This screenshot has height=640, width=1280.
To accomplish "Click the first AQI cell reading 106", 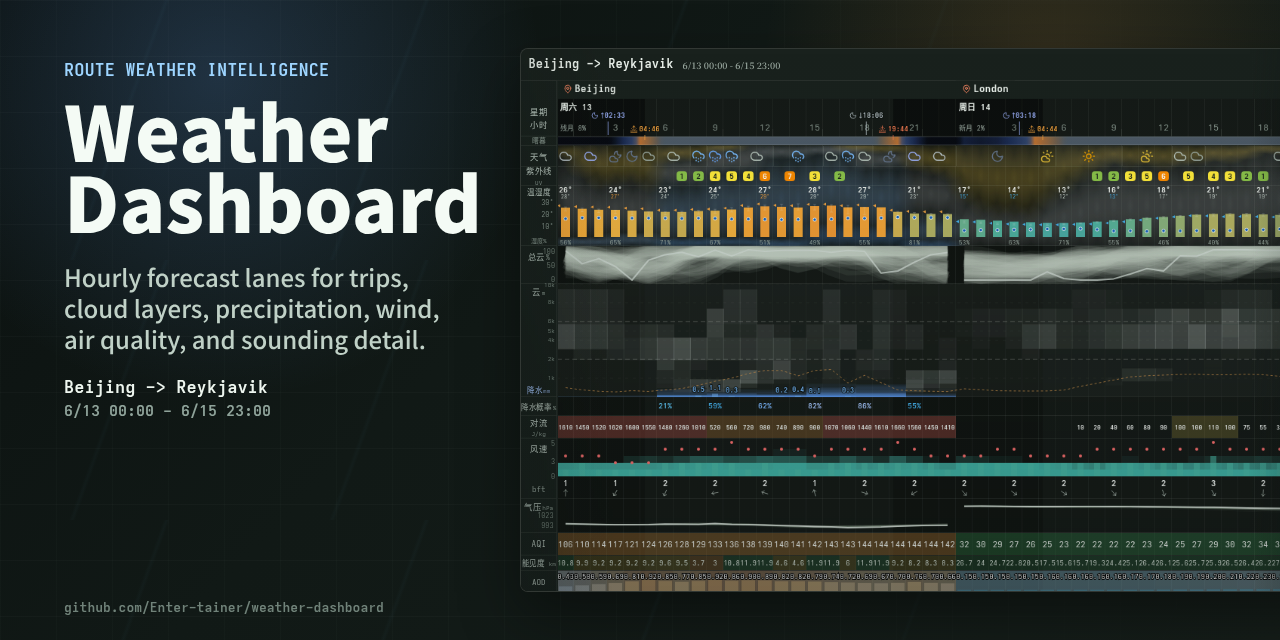I will tap(566, 544).
